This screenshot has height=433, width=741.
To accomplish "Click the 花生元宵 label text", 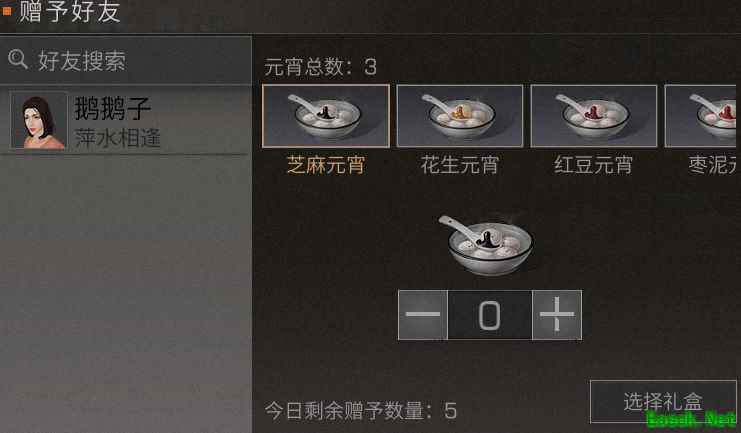I will coord(460,165).
